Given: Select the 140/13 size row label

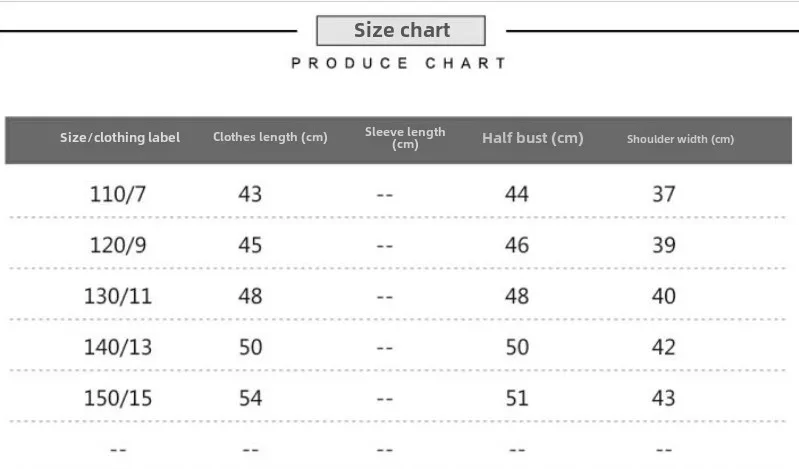Looking at the screenshot, I should pyautogui.click(x=118, y=347).
